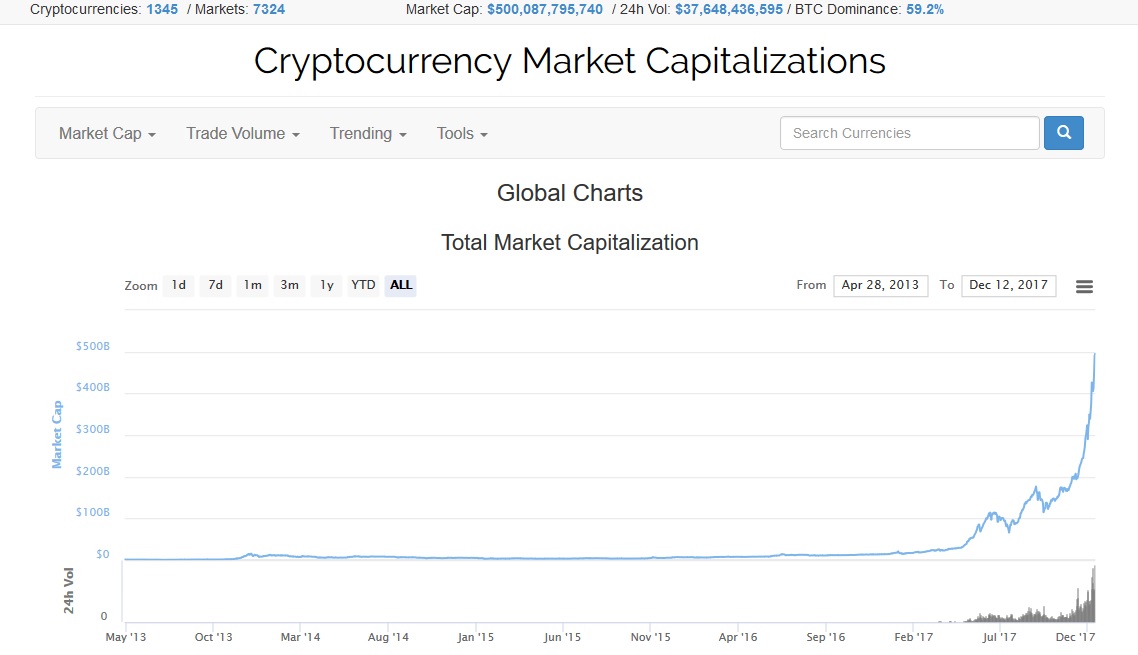The width and height of the screenshot is (1138, 655).
Task: Open the 7324 markets count link
Action: tap(269, 9)
